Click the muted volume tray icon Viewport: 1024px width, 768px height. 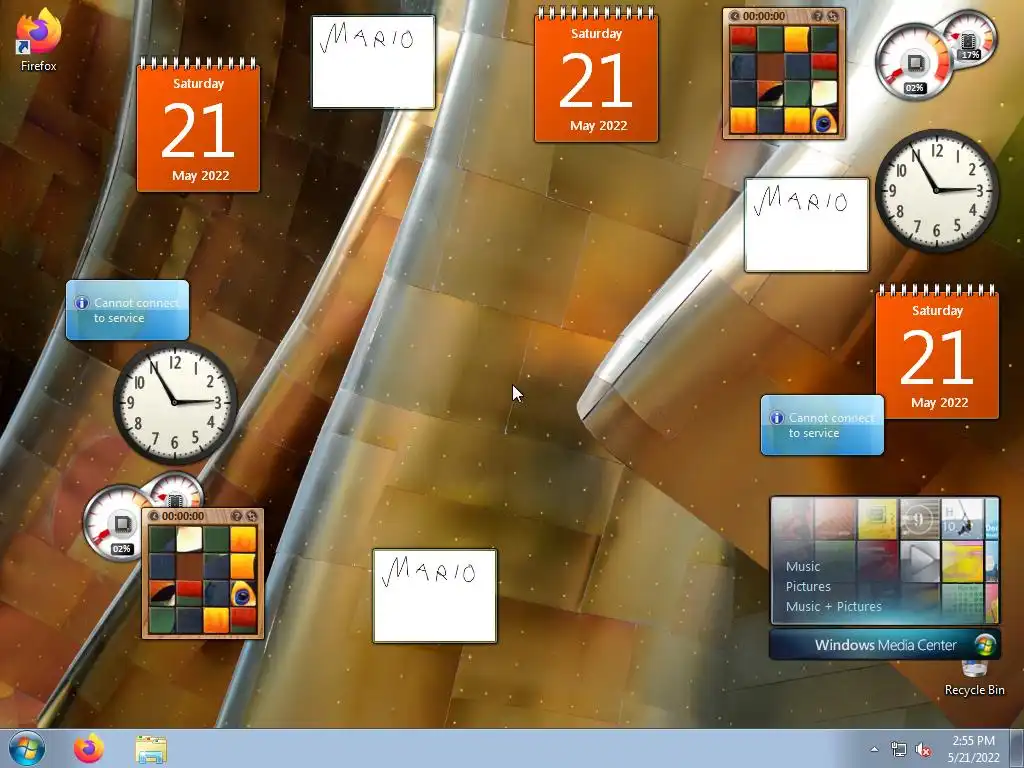[x=923, y=750]
